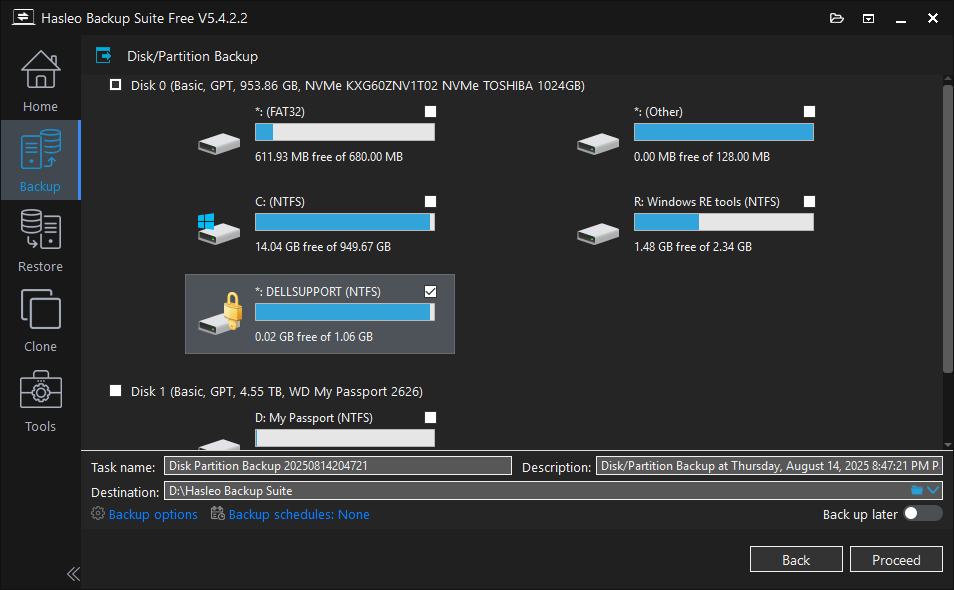This screenshot has height=590, width=954.
Task: Open Backup schedules: None link
Action: coord(299,515)
